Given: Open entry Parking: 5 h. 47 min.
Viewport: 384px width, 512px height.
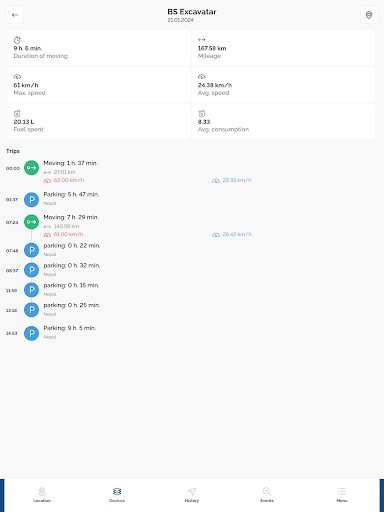Looking at the screenshot, I should coord(71,194).
